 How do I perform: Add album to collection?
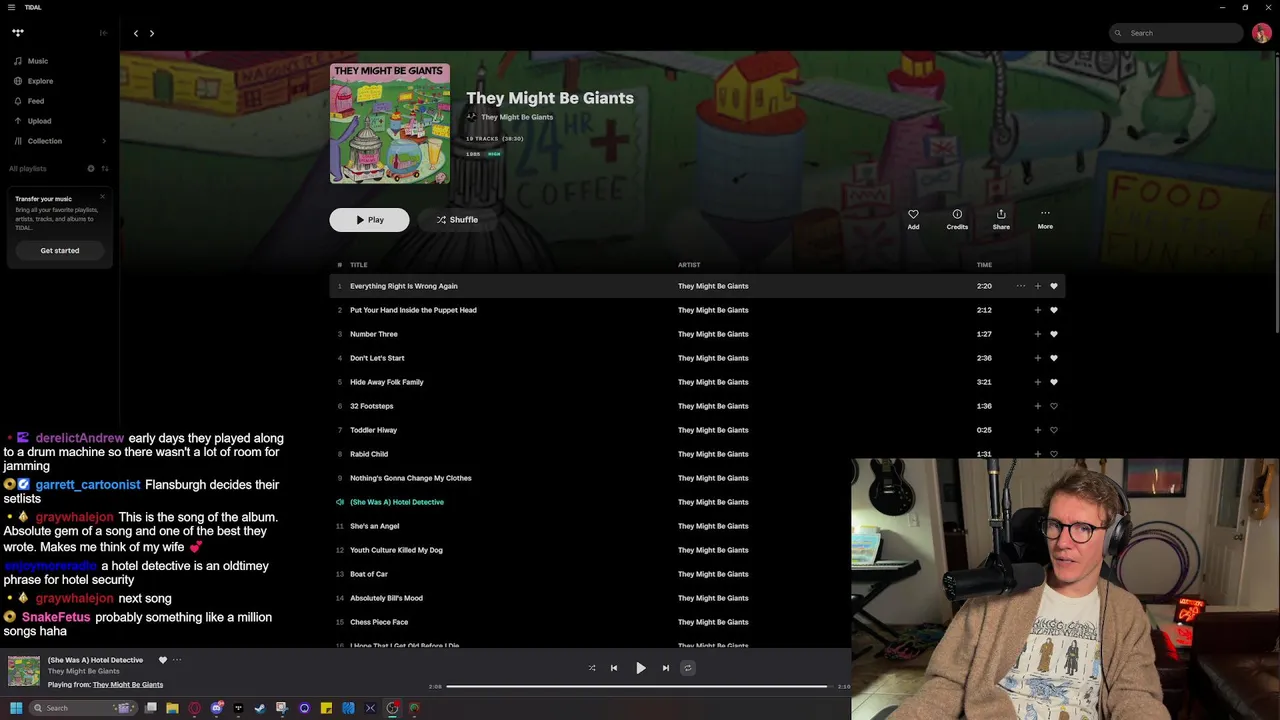coord(913,219)
